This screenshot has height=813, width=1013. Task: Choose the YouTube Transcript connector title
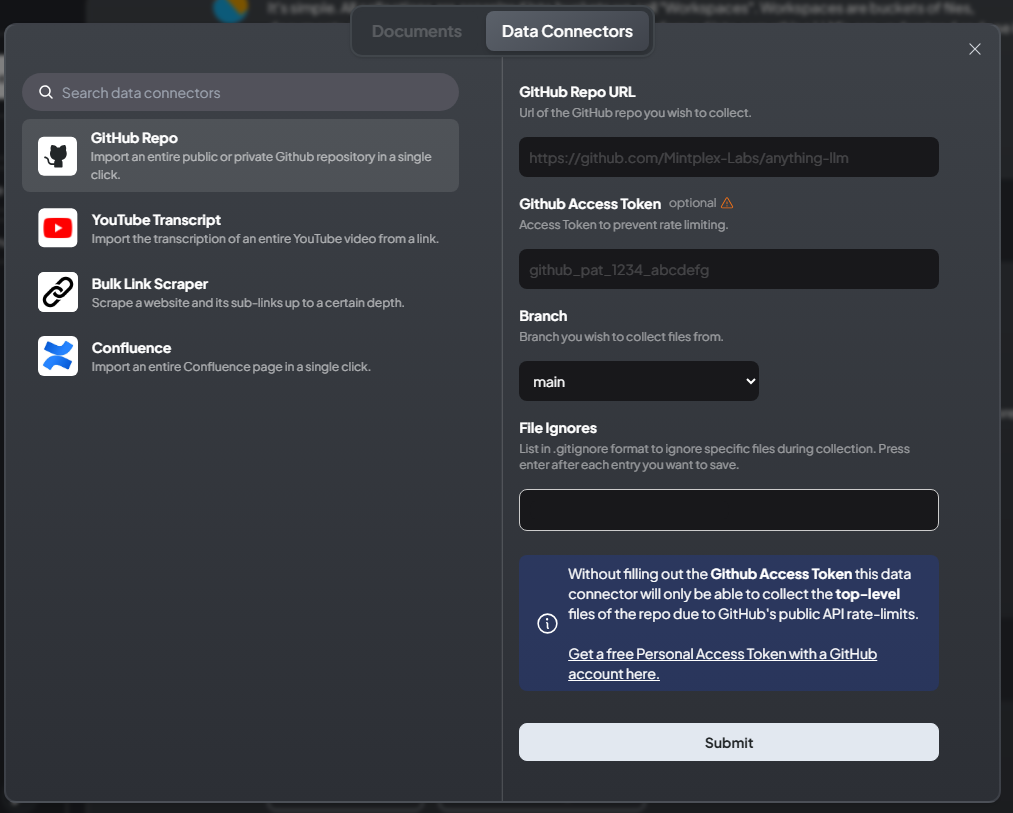156,220
